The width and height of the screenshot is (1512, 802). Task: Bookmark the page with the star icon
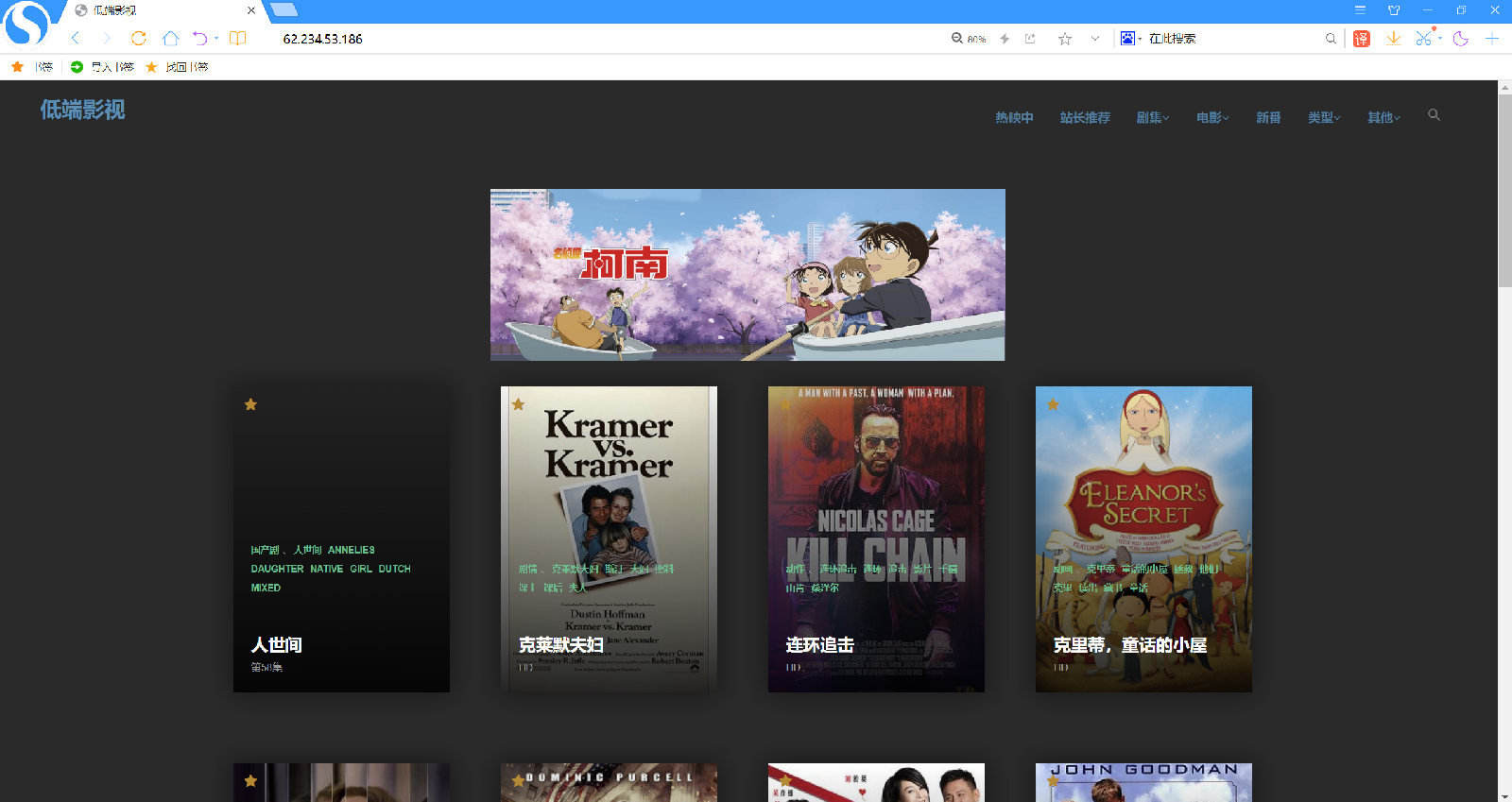1065,39
